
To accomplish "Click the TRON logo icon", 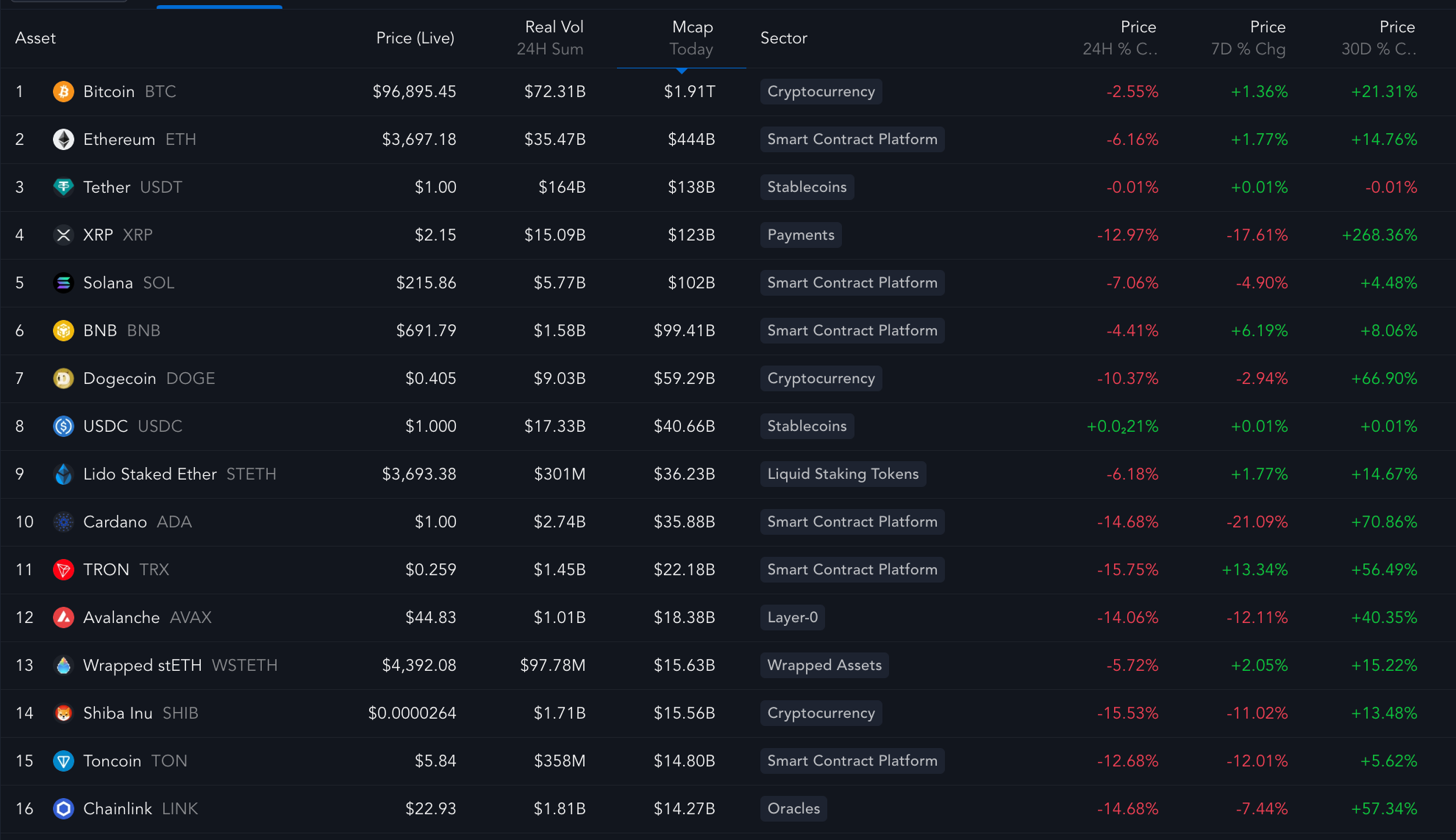I will [64, 570].
